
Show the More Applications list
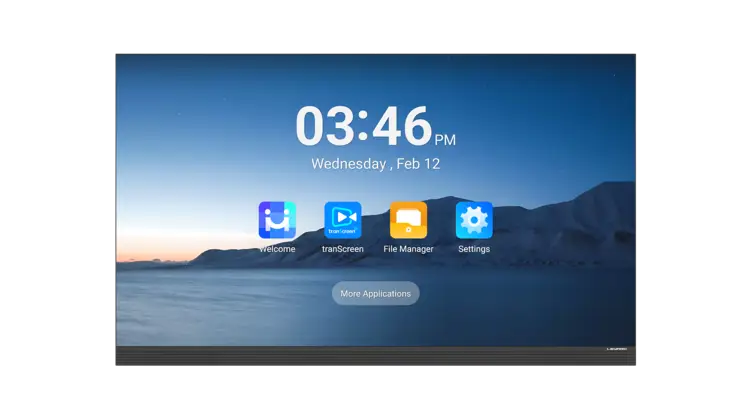point(375,294)
